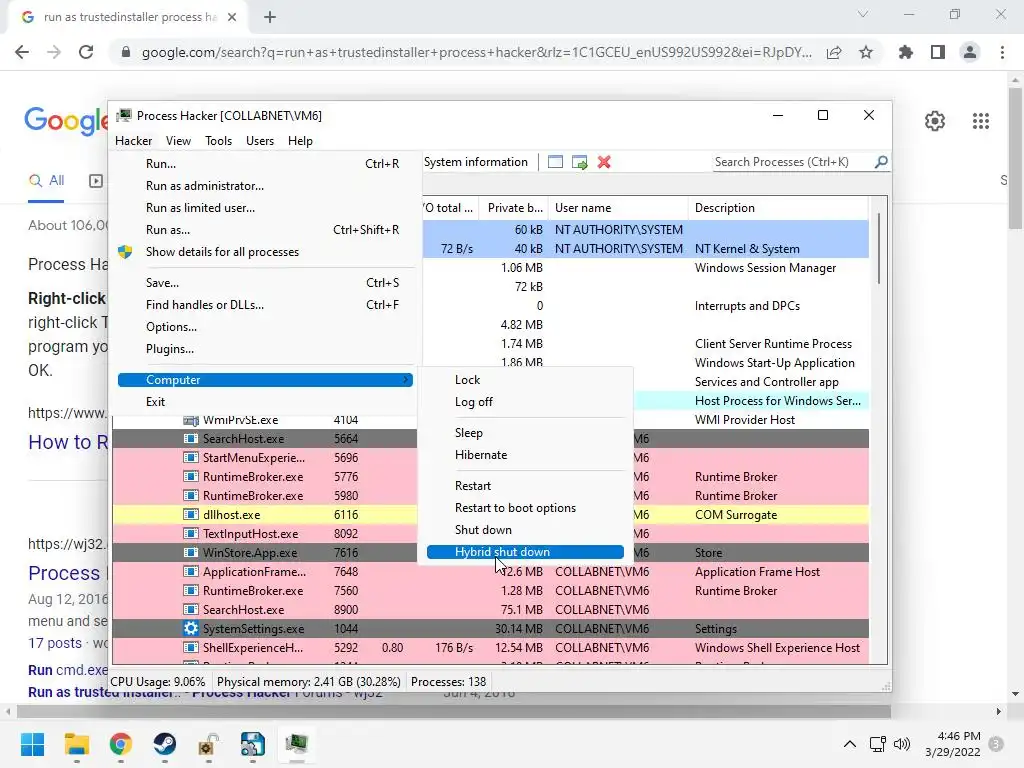This screenshot has width=1024, height=768.
Task: Show hidden tray icons chevron
Action: (x=850, y=744)
